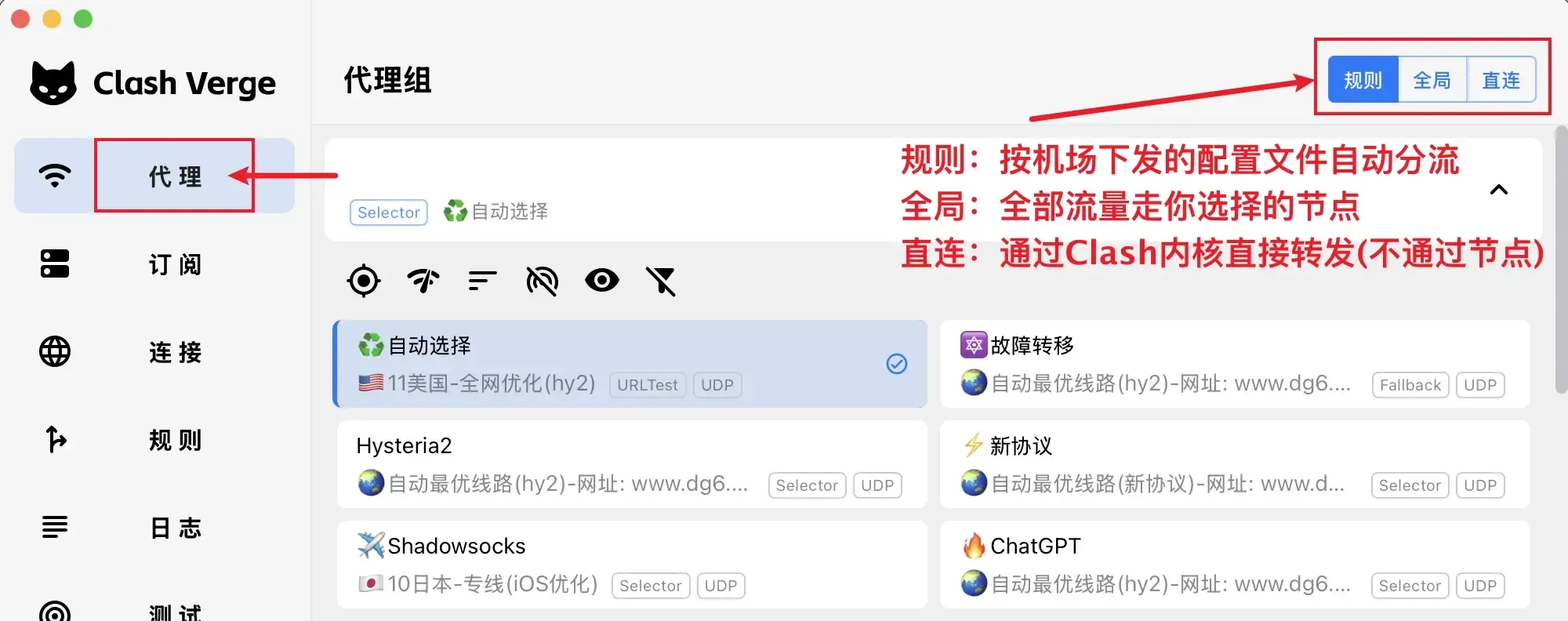Click the sort proxies lines icon

click(x=482, y=281)
